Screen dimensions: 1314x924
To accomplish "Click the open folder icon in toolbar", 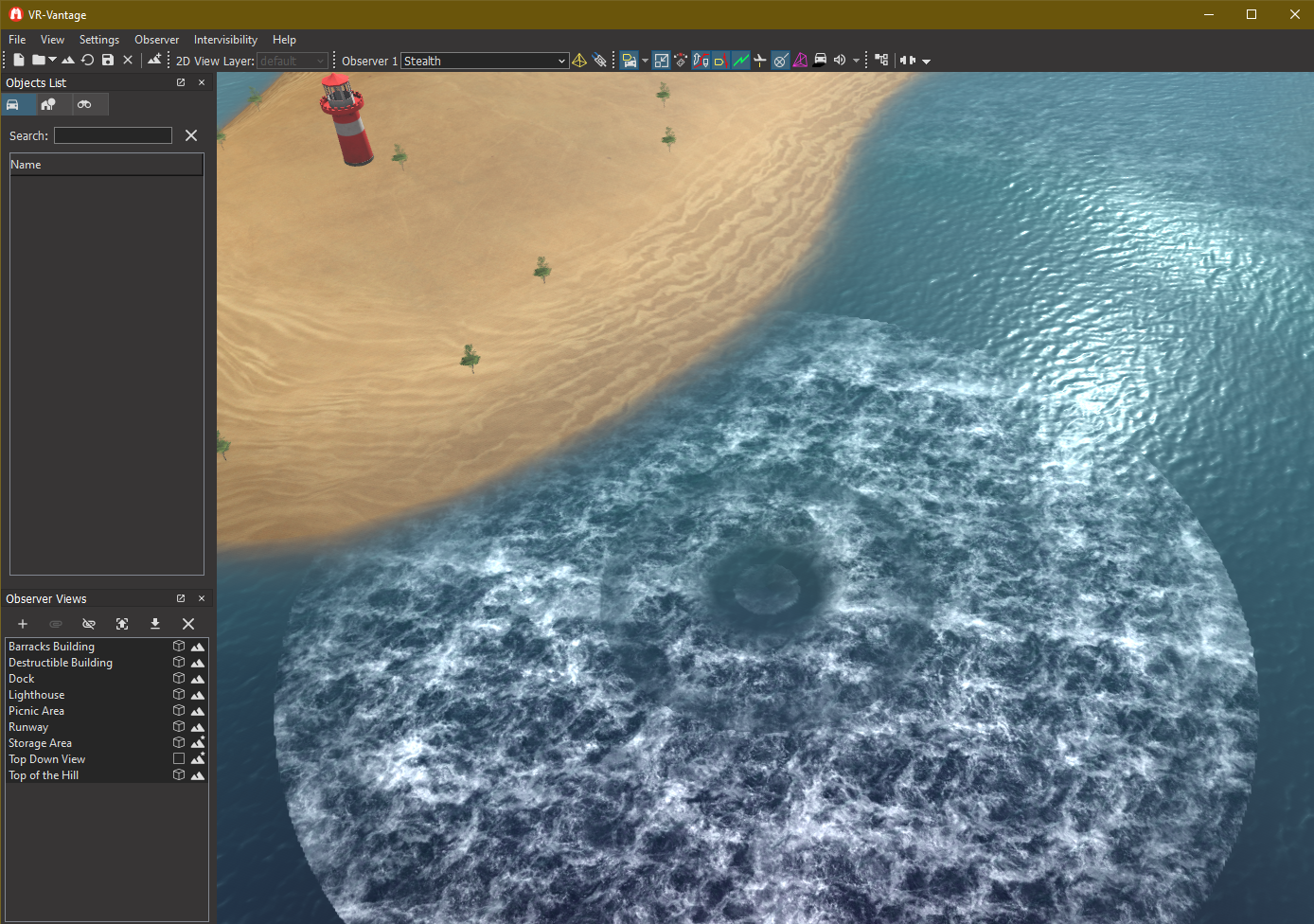I will point(38,60).
